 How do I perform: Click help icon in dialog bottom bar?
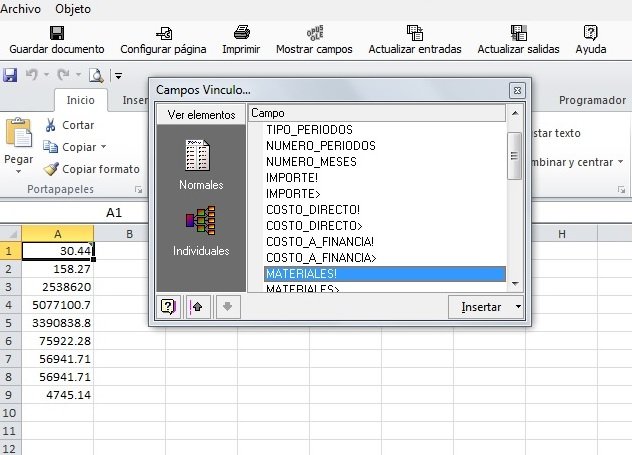click(x=169, y=307)
